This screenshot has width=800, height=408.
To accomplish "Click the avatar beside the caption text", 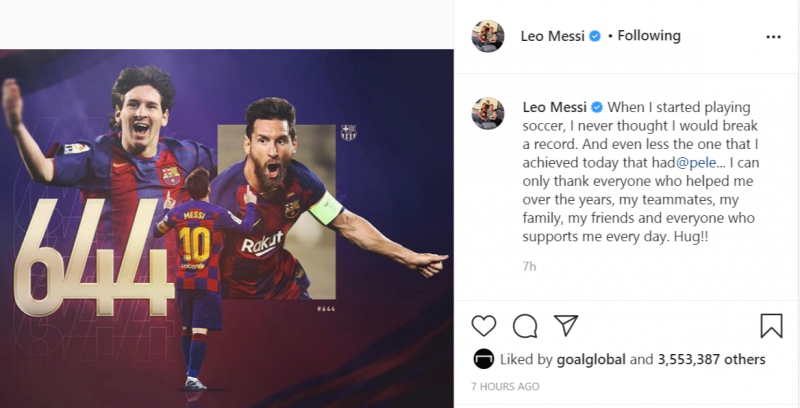I will [x=488, y=113].
